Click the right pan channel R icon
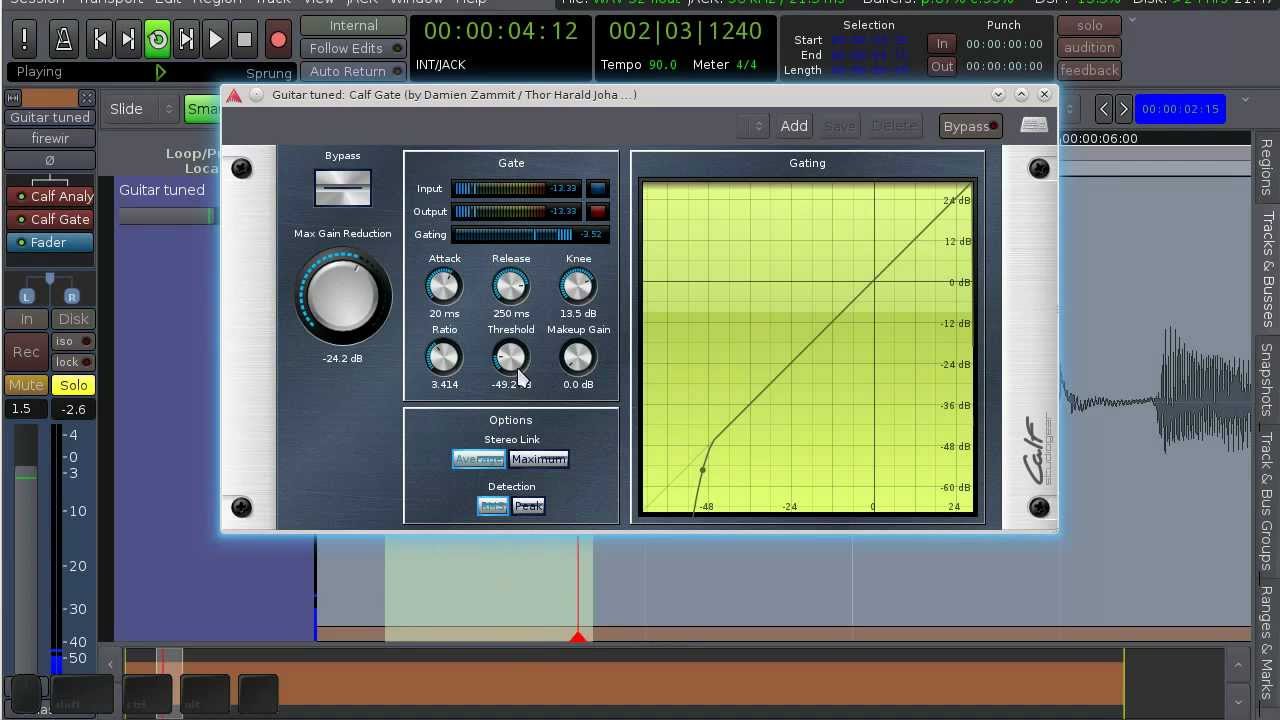The image size is (1280, 720). (x=71, y=296)
